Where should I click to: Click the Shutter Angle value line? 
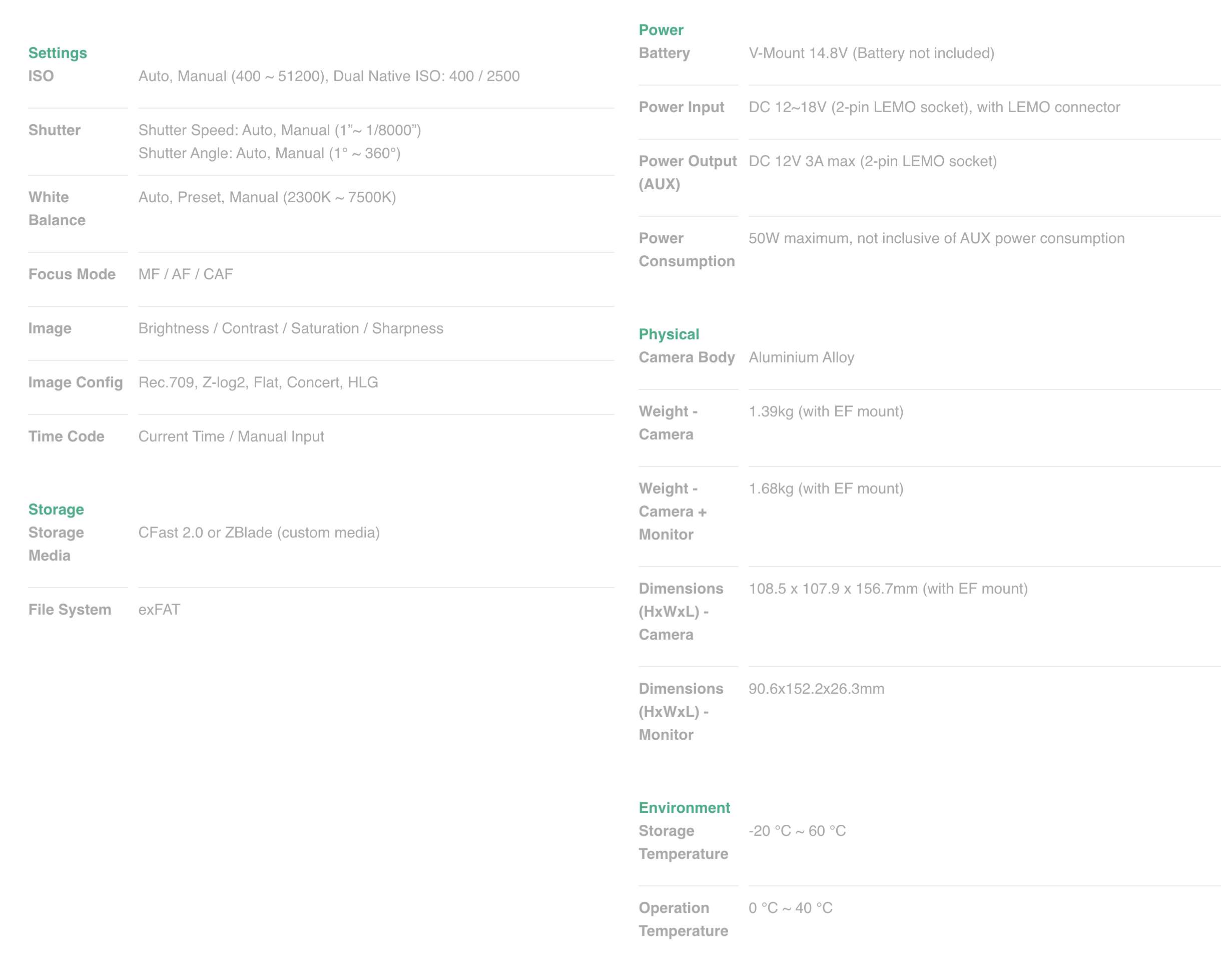[x=269, y=153]
